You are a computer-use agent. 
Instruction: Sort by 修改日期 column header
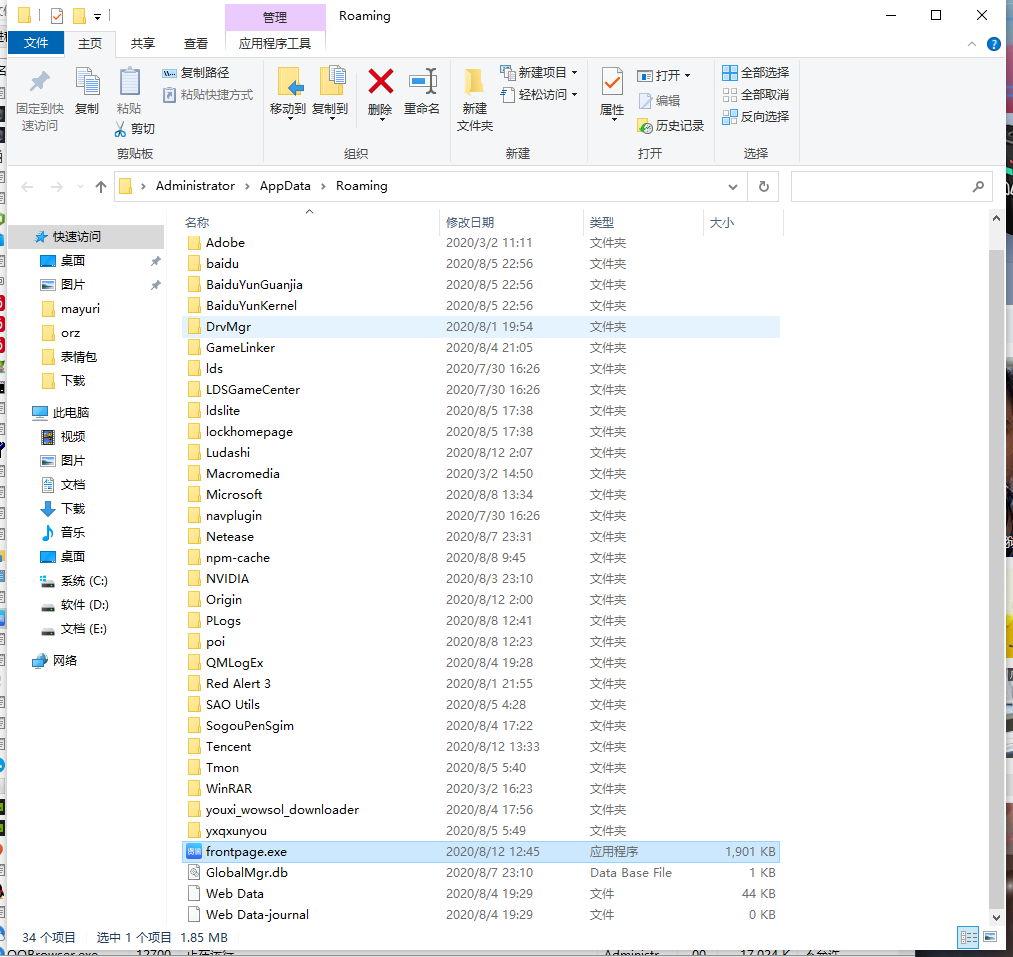pos(470,222)
